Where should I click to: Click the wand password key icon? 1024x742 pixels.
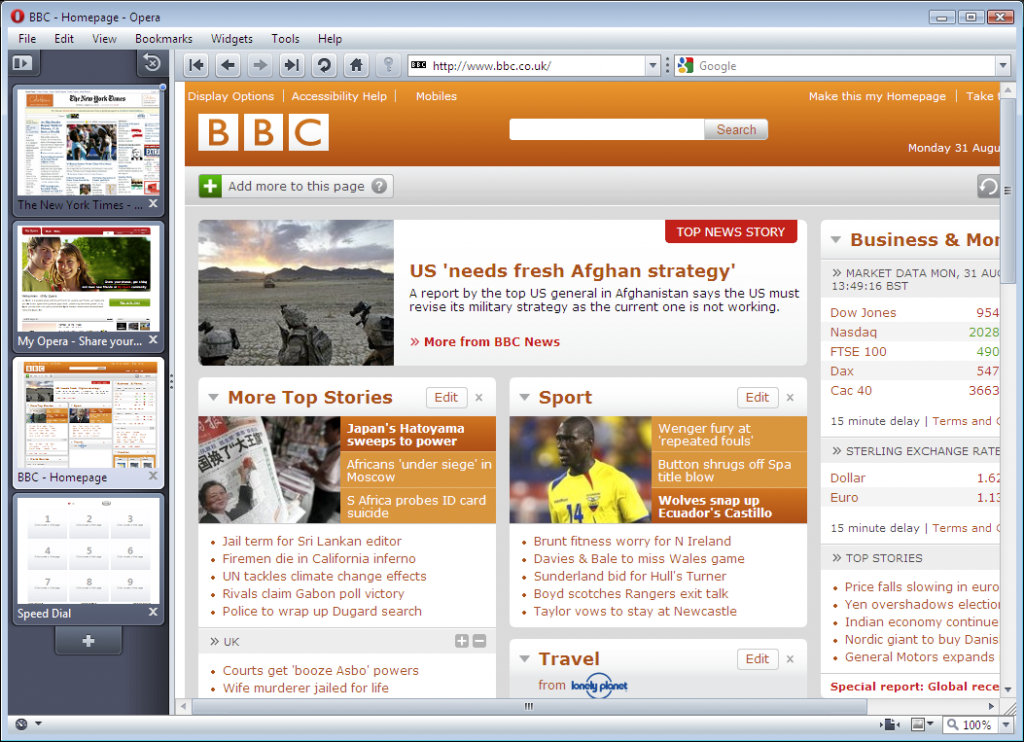tap(388, 65)
